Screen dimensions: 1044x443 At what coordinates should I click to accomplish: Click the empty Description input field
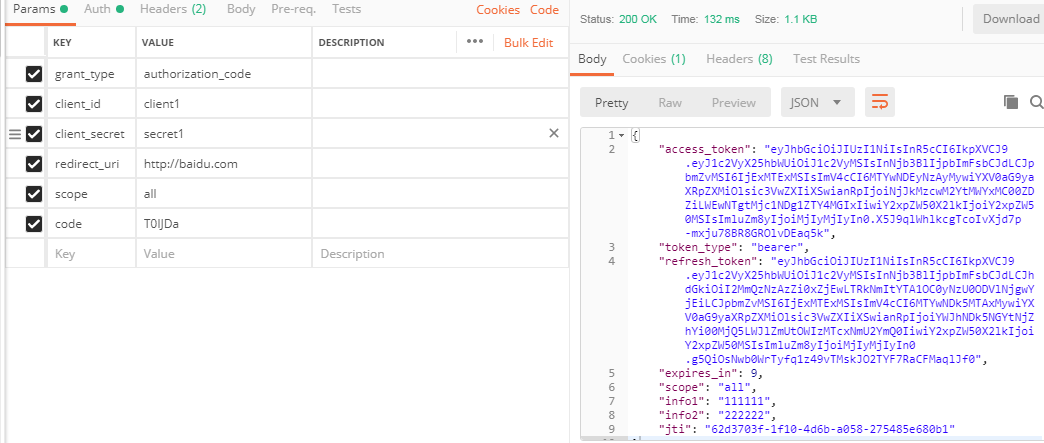click(440, 254)
